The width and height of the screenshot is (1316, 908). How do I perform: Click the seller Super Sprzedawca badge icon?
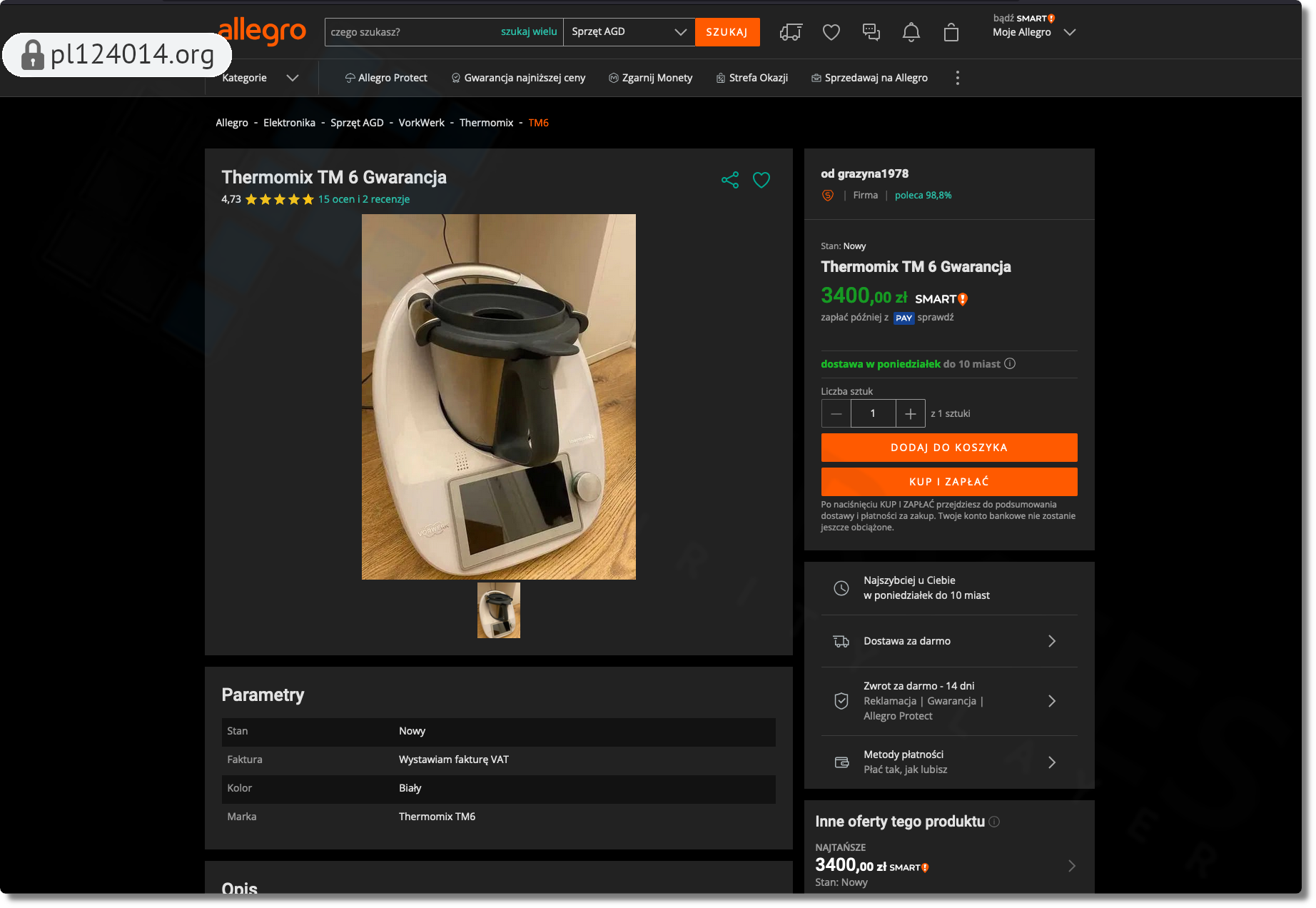[828, 196]
